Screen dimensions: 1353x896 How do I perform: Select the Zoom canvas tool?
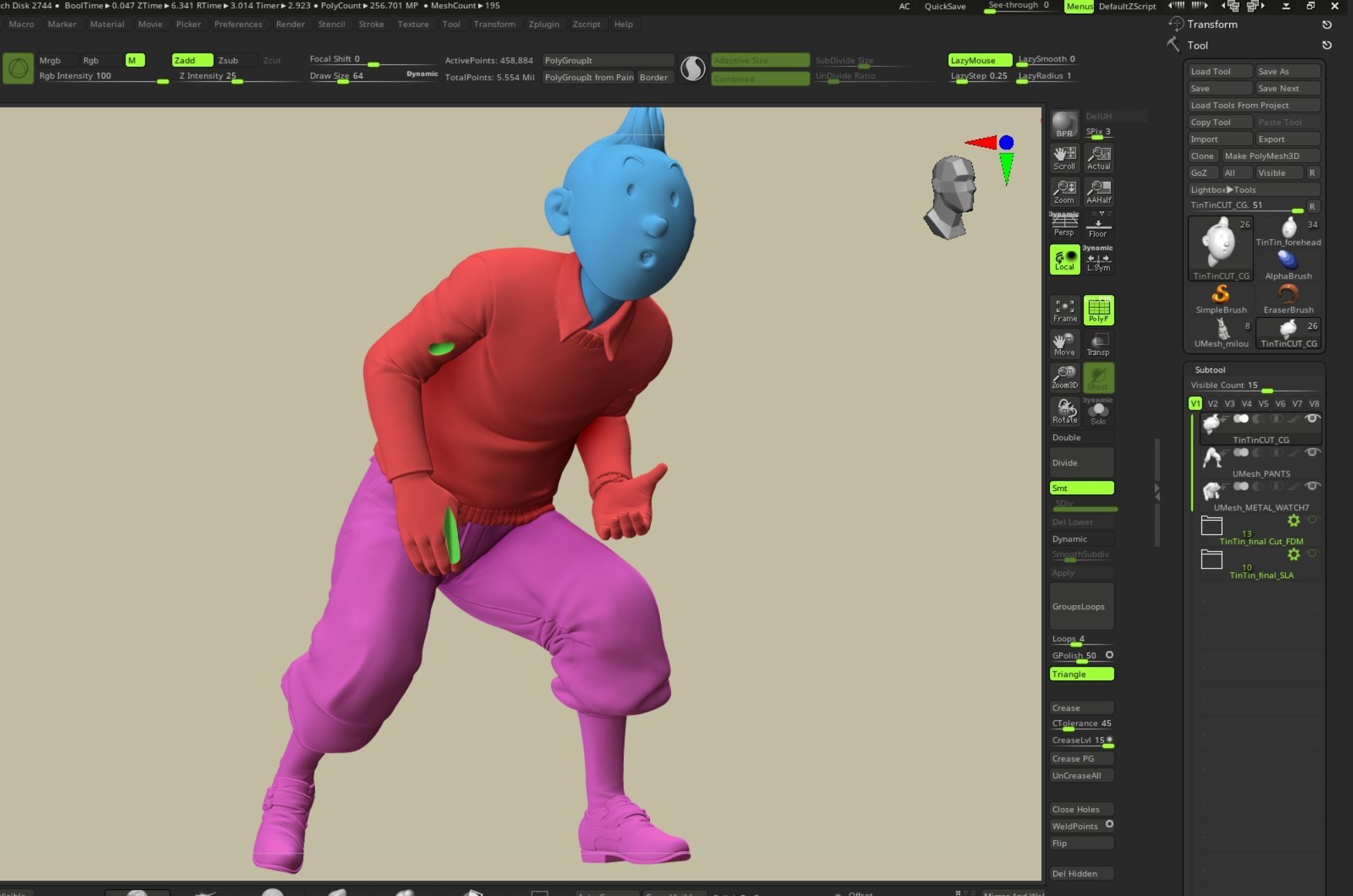point(1064,191)
